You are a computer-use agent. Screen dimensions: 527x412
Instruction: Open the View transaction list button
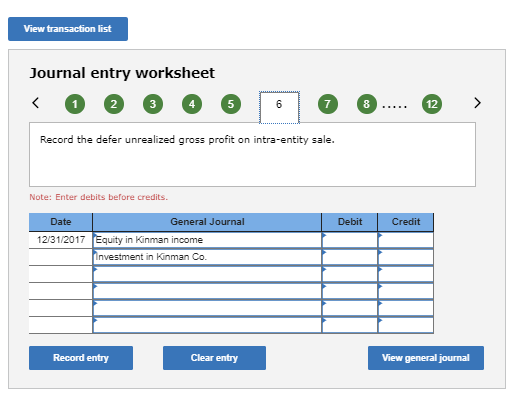coord(68,29)
